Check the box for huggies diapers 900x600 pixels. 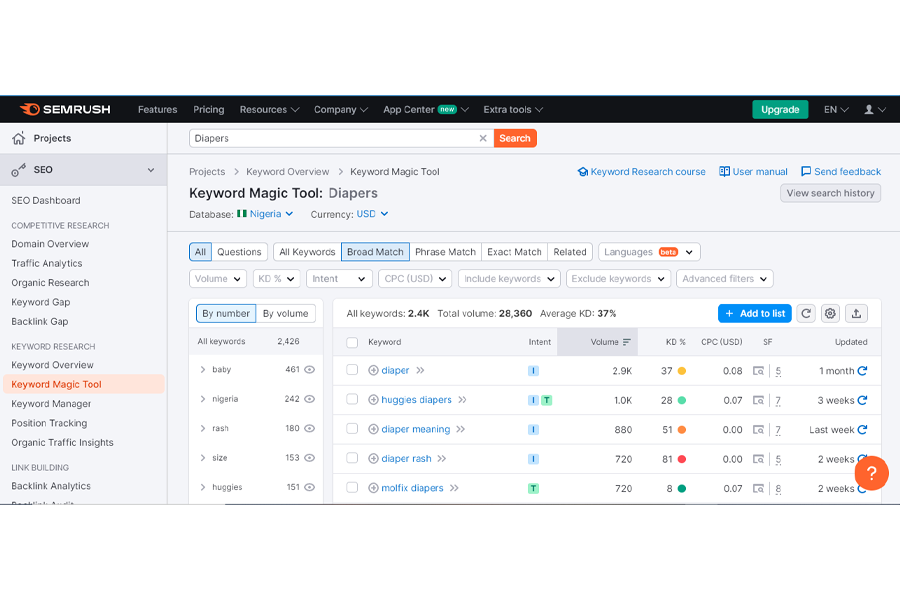tap(352, 399)
